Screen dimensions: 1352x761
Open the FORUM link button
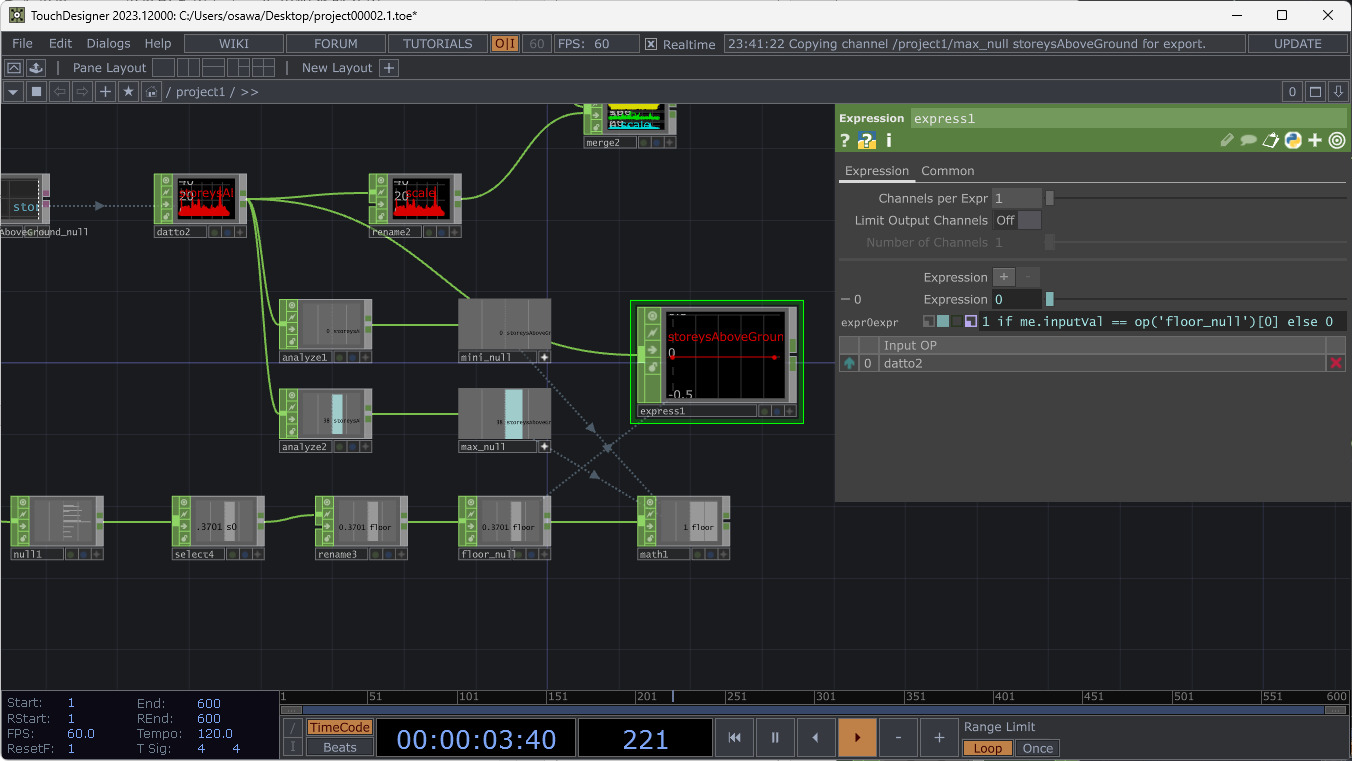336,44
